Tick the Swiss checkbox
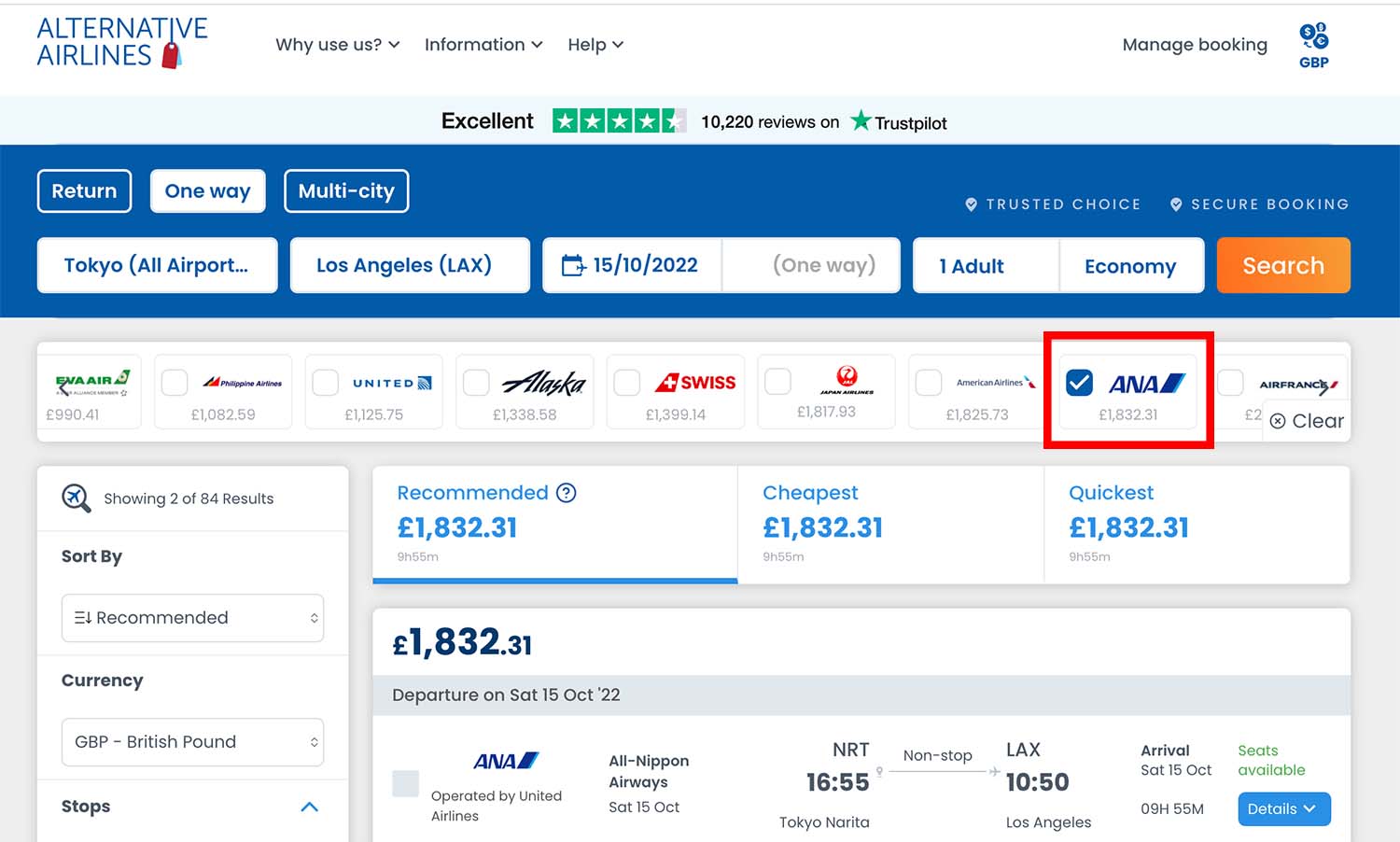The width and height of the screenshot is (1400, 842). coord(626,382)
